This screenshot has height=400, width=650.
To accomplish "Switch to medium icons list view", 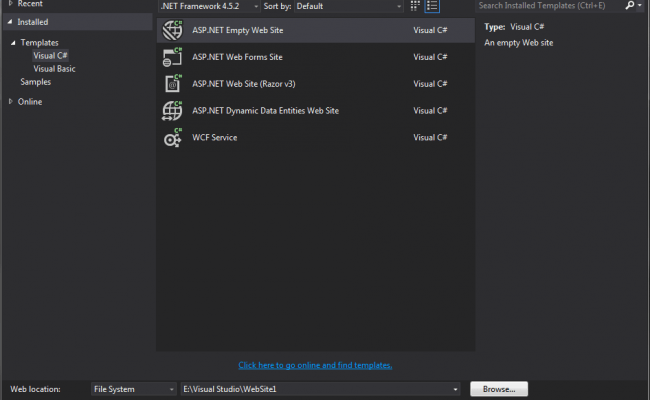I will (432, 6).
